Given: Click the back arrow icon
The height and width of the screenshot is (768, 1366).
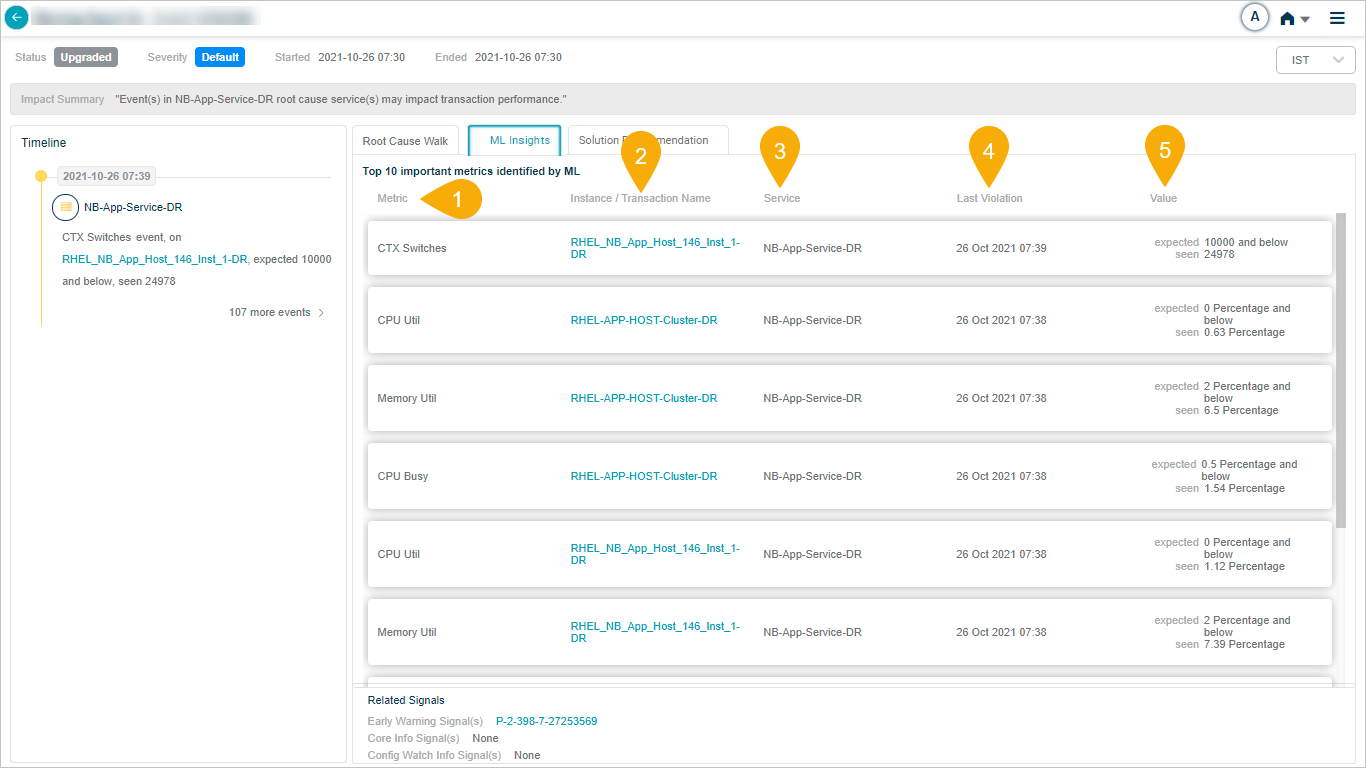Looking at the screenshot, I should pyautogui.click(x=17, y=18).
